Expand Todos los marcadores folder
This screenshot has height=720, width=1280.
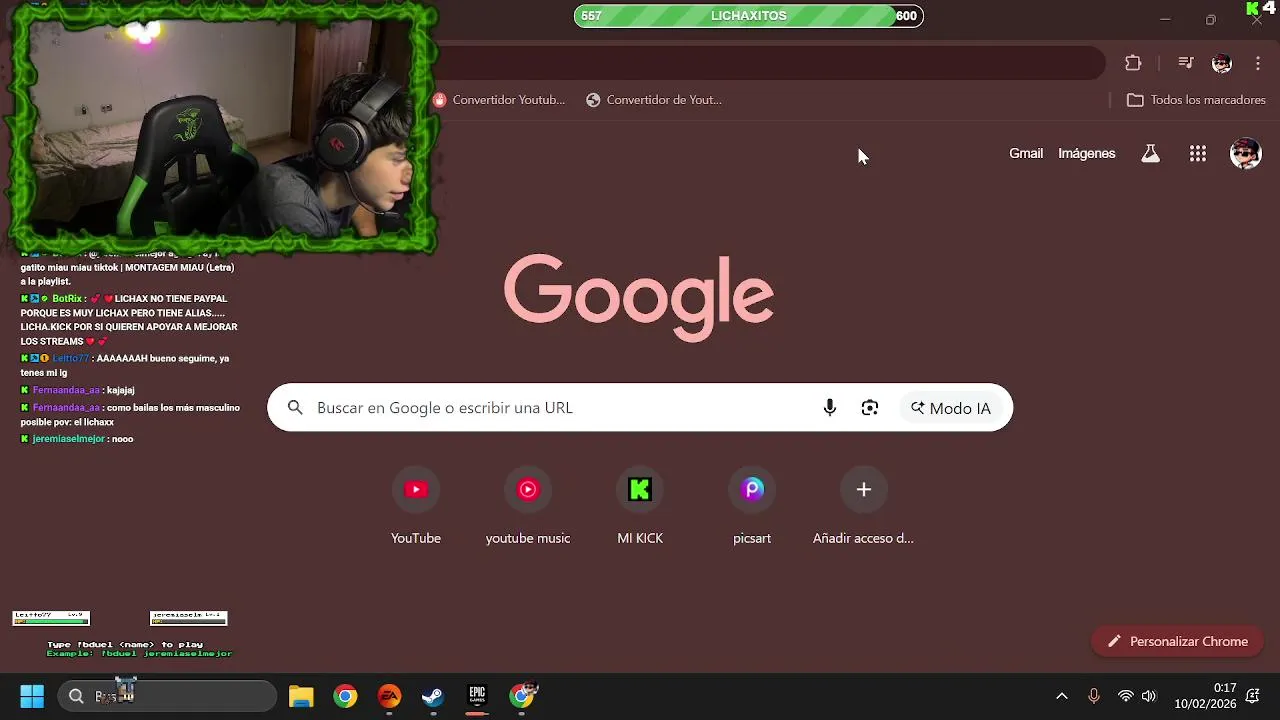1196,100
